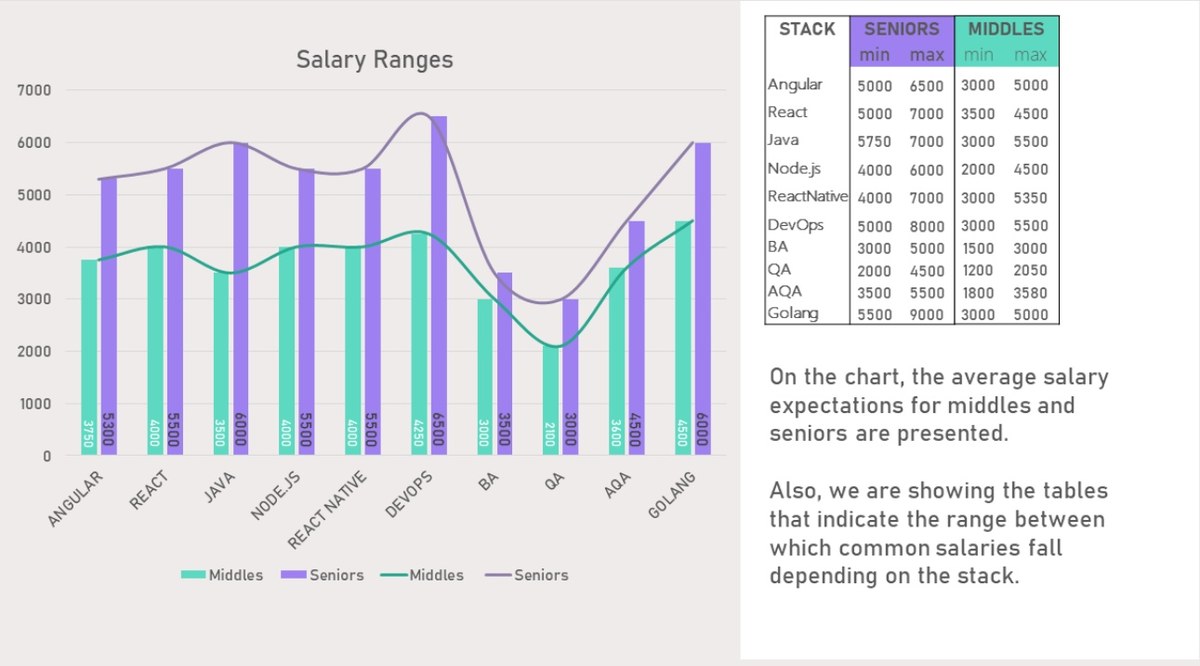Click the AQA middles max value 3580
The image size is (1200, 666).
point(1030,292)
